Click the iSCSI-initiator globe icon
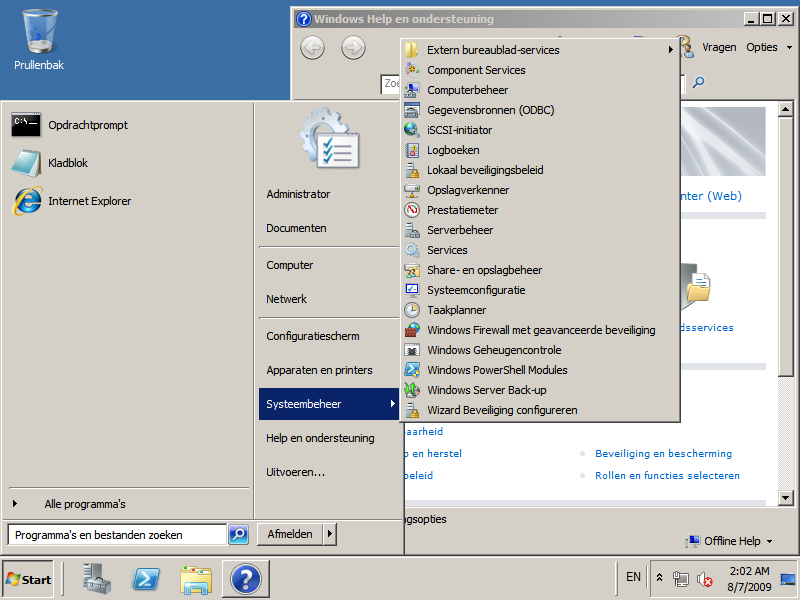 [x=412, y=130]
